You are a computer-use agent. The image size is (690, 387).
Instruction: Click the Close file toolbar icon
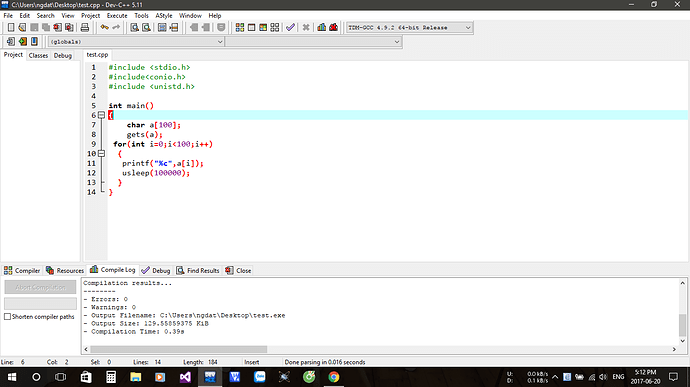click(x=58, y=27)
